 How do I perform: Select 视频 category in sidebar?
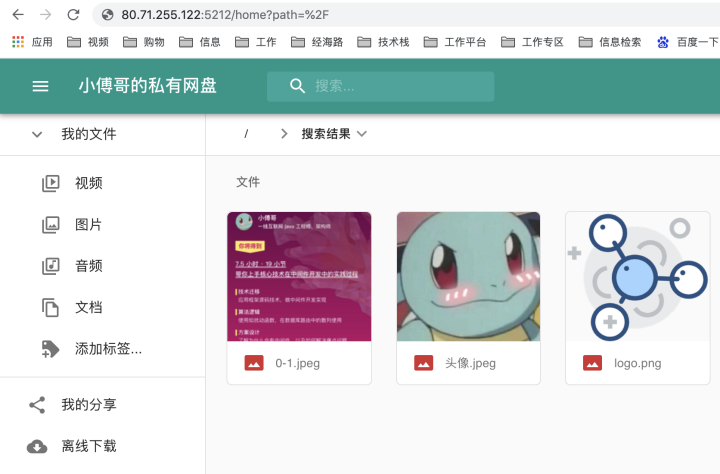[89, 183]
